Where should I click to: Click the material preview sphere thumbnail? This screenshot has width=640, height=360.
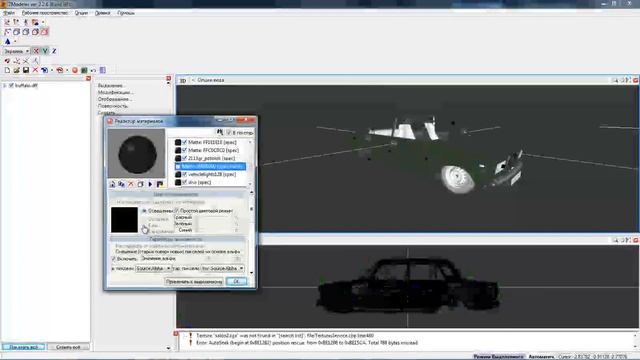[136, 154]
